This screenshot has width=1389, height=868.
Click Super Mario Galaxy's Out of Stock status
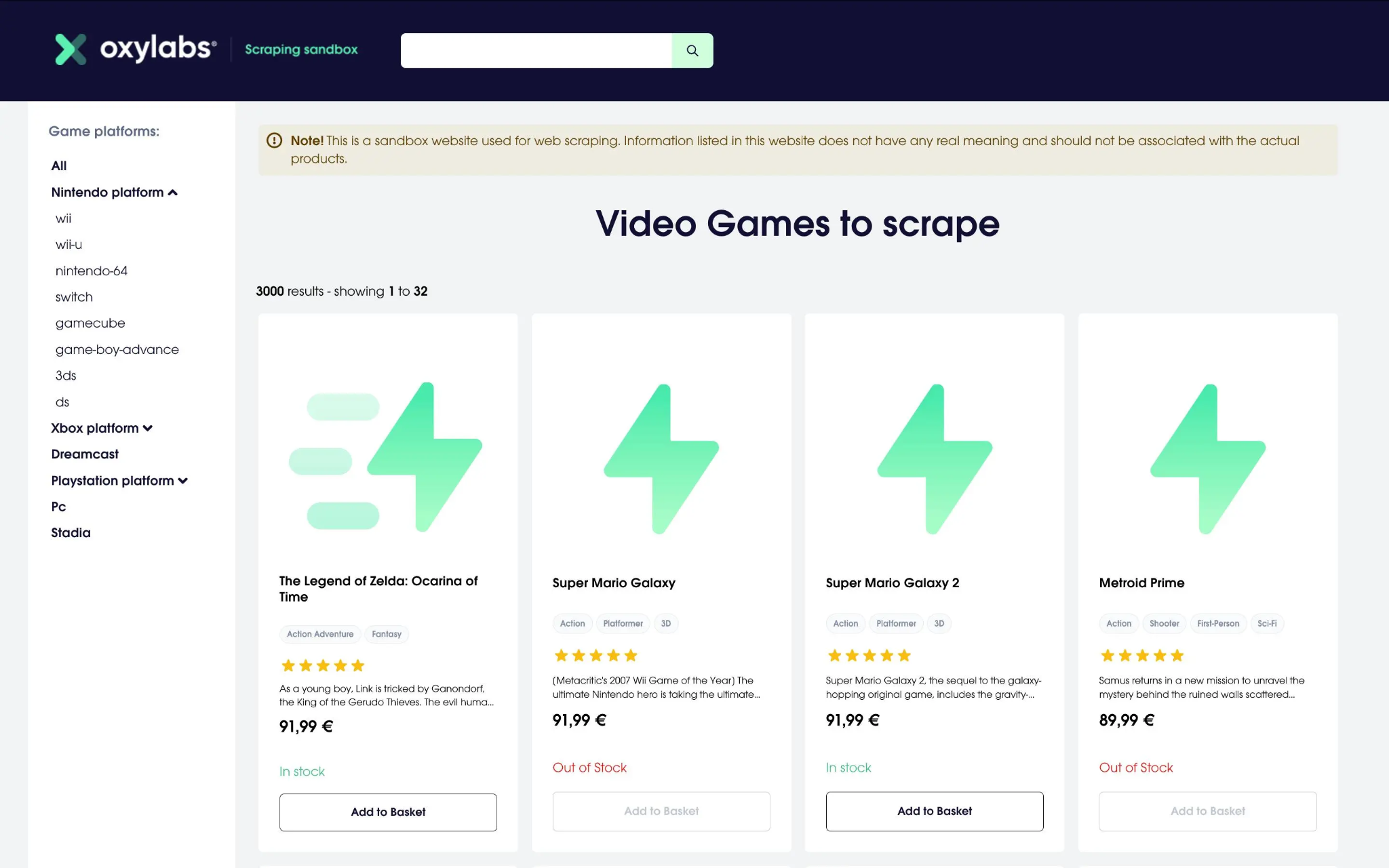click(x=589, y=768)
